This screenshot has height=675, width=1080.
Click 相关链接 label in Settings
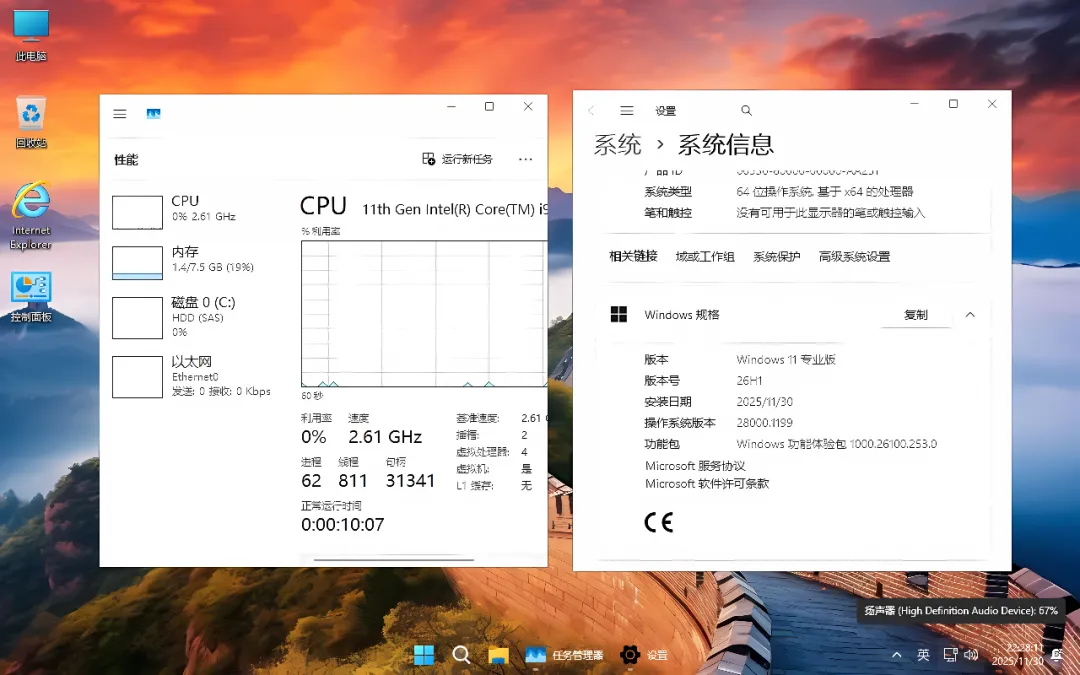[633, 256]
